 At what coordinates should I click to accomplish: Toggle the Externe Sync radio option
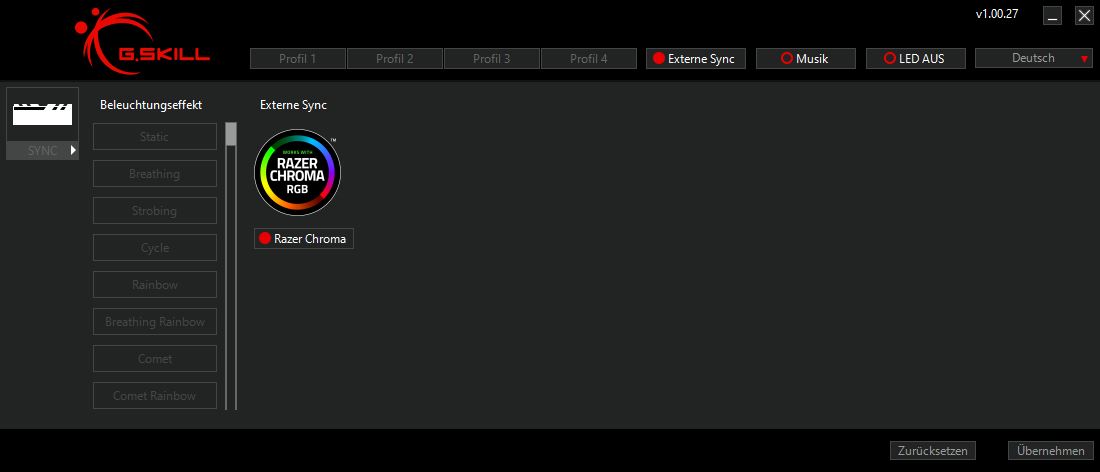coord(695,58)
